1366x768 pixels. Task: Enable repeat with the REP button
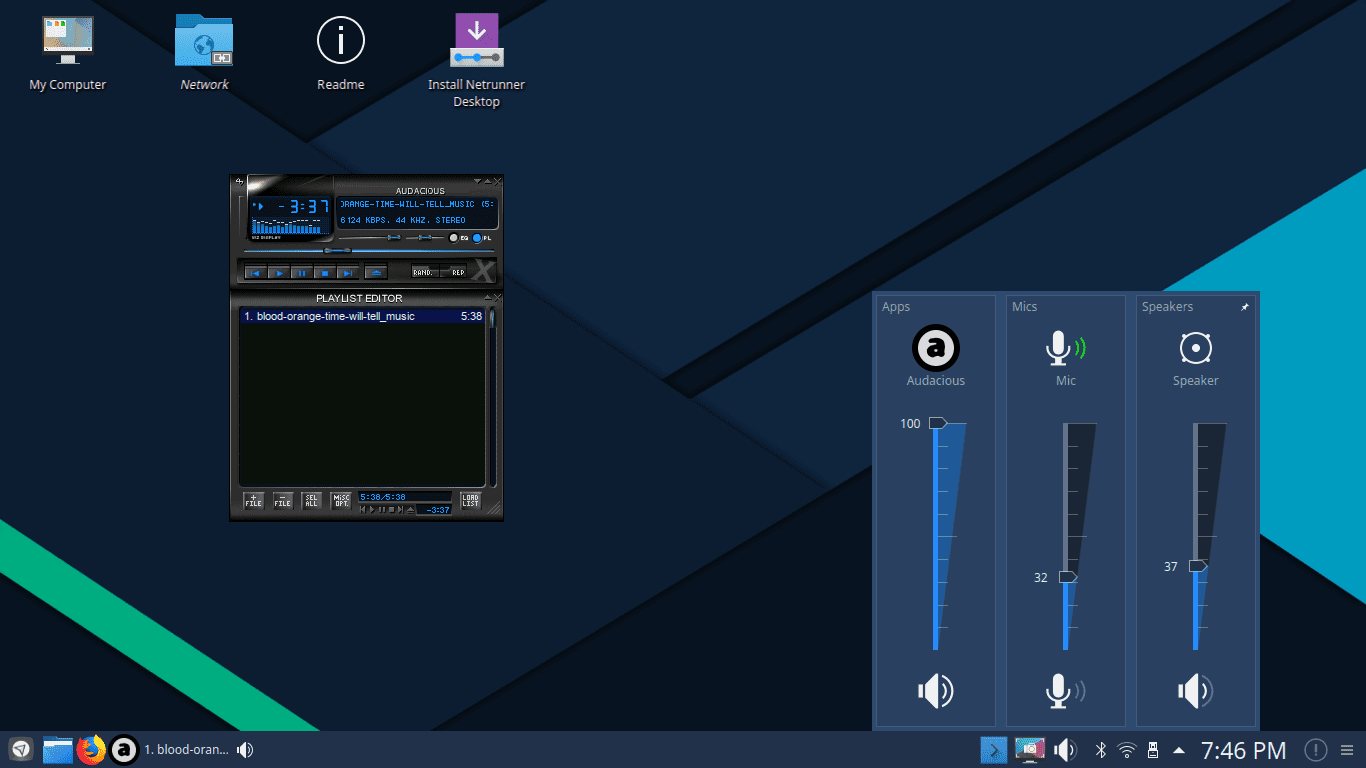tap(456, 272)
